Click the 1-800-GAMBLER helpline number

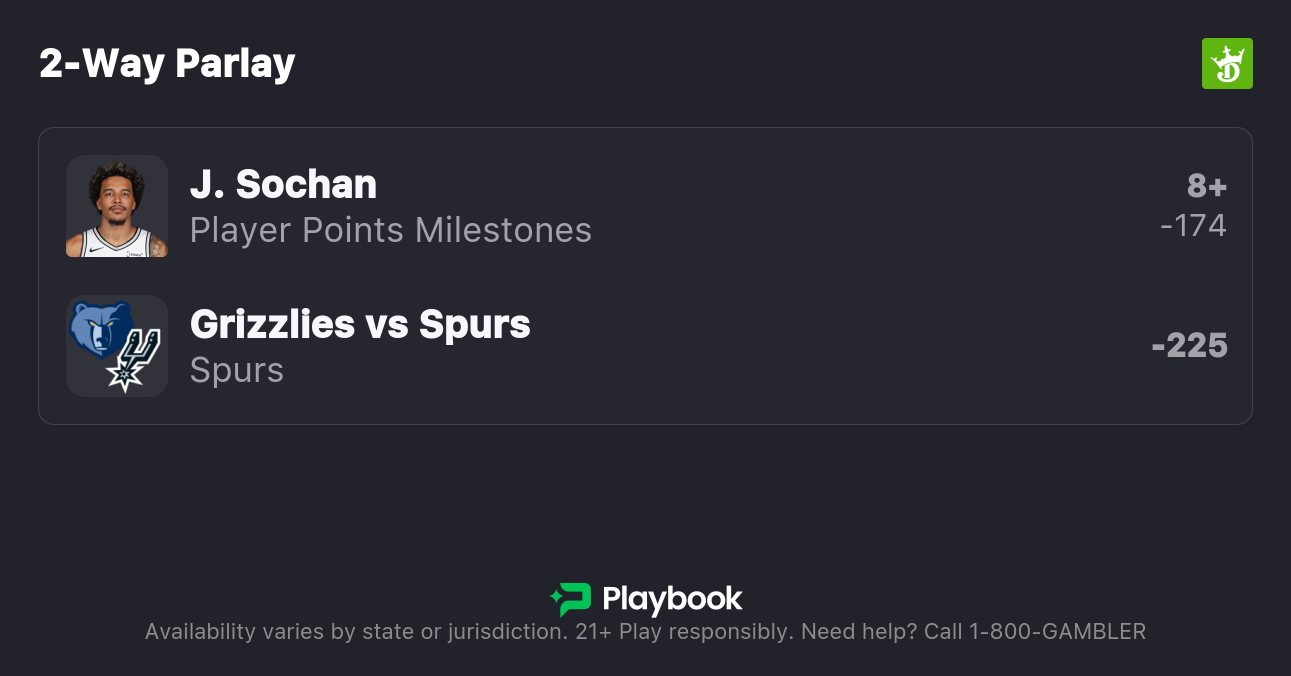(x=1057, y=632)
